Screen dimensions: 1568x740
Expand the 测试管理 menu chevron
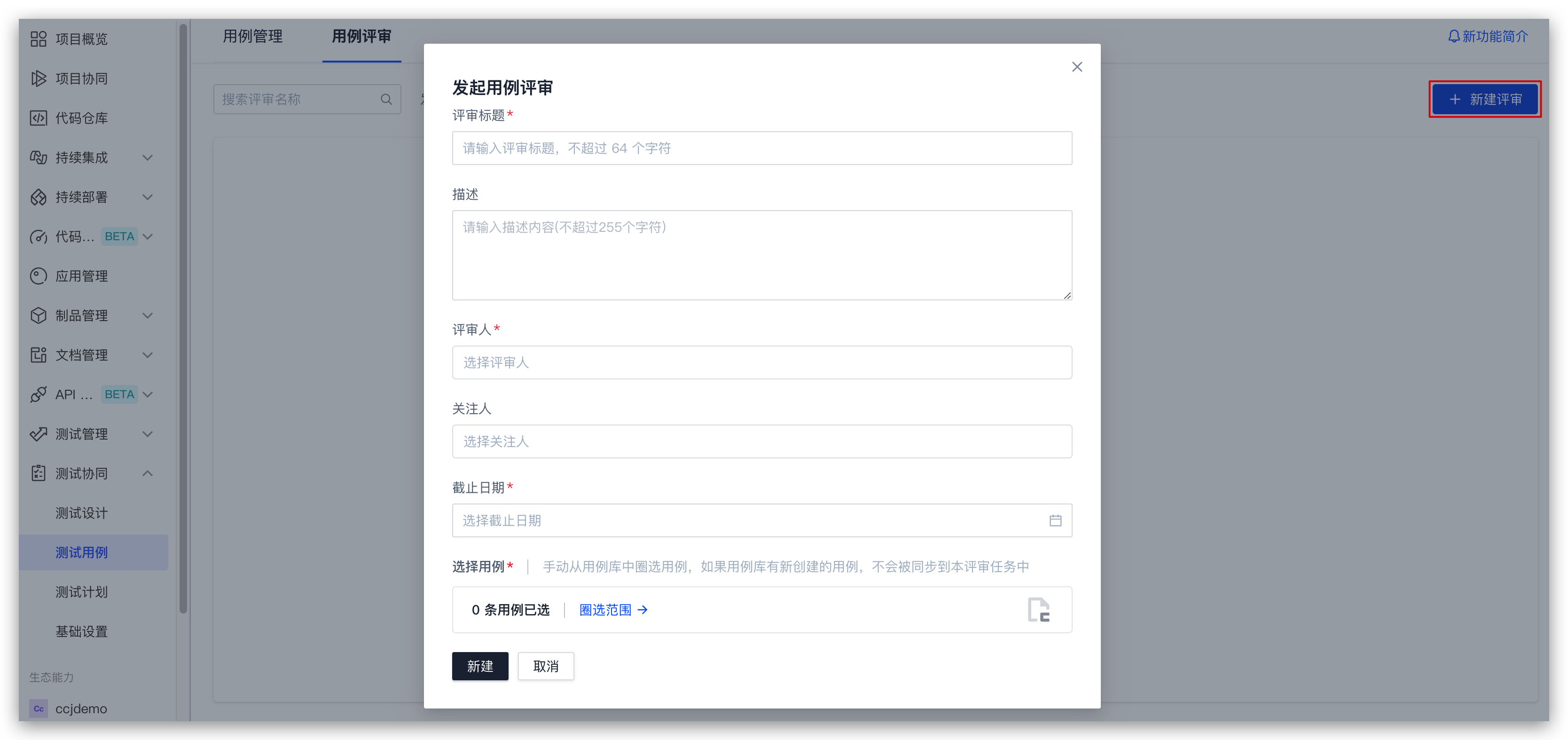click(x=147, y=433)
